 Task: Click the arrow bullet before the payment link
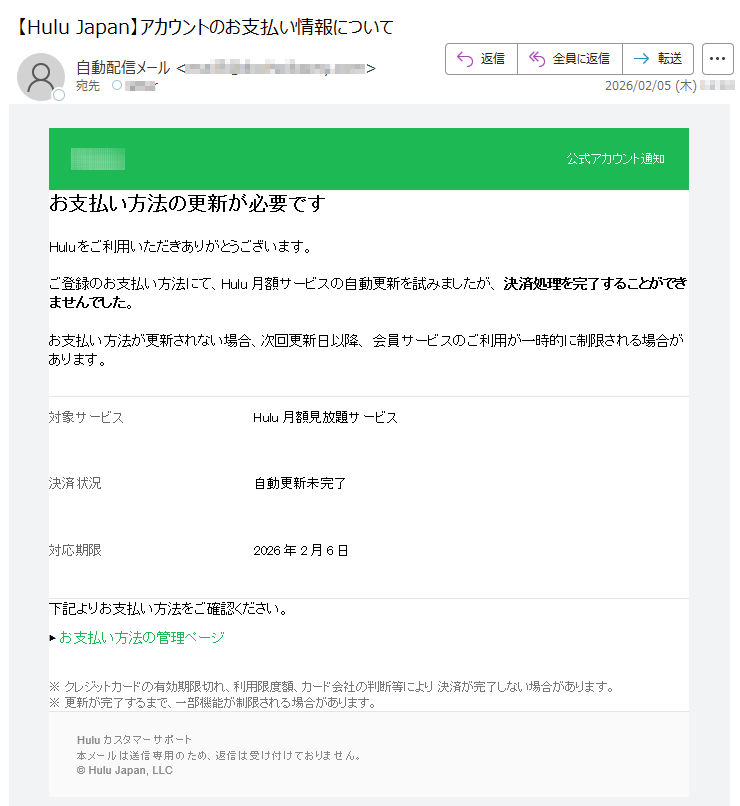[x=52, y=638]
